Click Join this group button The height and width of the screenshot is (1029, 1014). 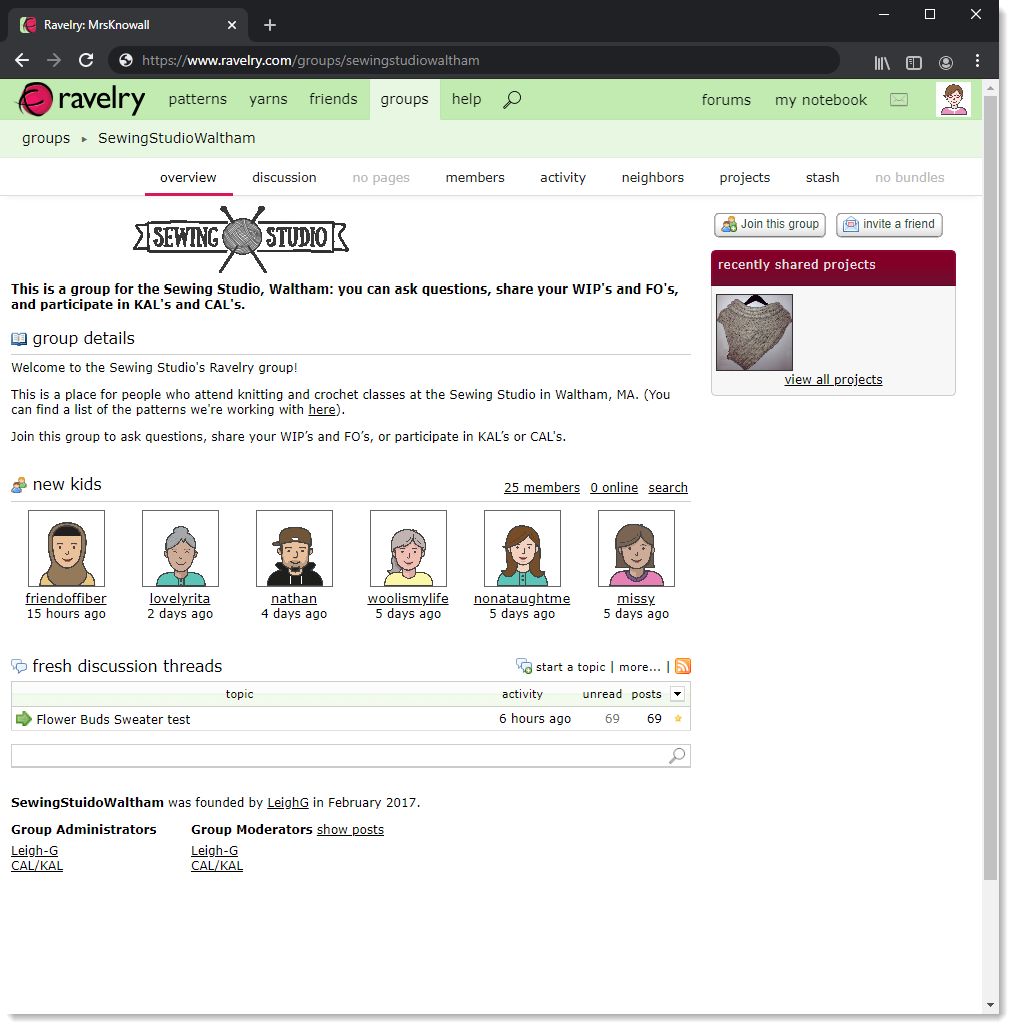(770, 224)
